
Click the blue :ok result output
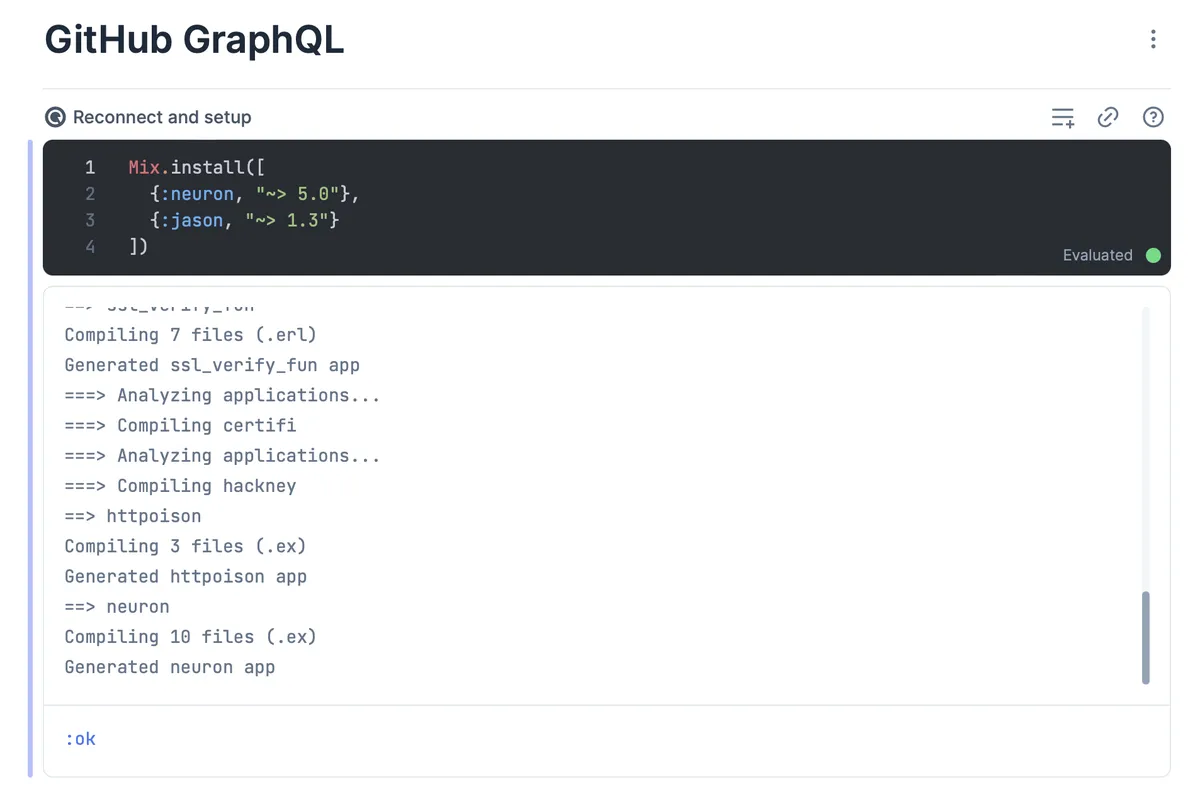pyautogui.click(x=80, y=738)
